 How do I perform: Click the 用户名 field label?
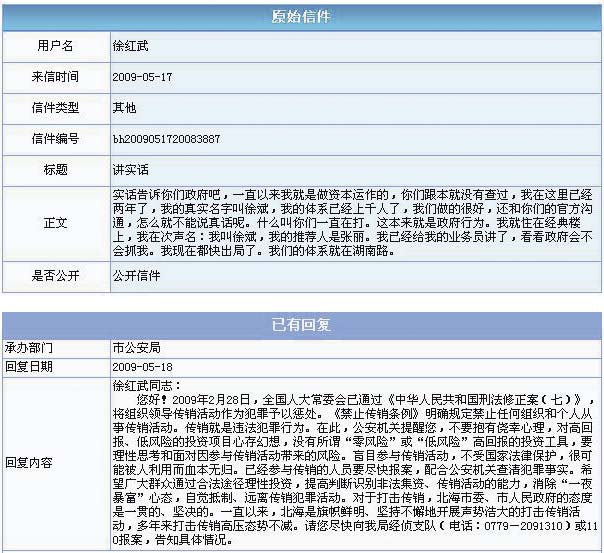coord(56,46)
